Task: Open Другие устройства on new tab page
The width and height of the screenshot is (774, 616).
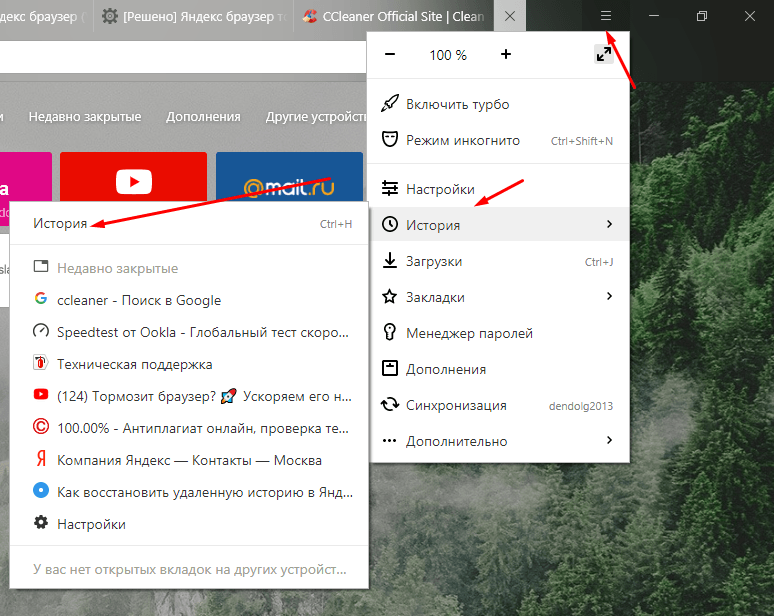Action: (316, 116)
